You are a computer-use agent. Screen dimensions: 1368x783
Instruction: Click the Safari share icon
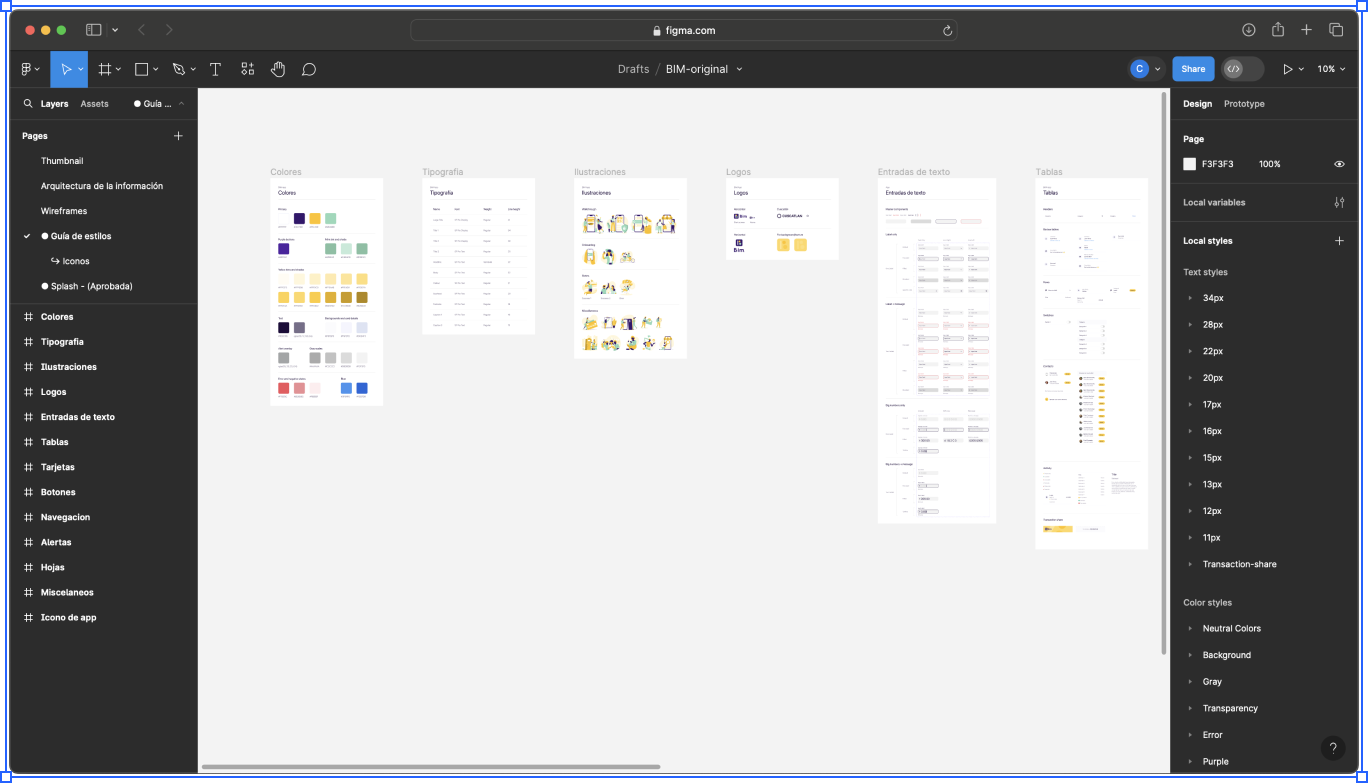point(1278,30)
